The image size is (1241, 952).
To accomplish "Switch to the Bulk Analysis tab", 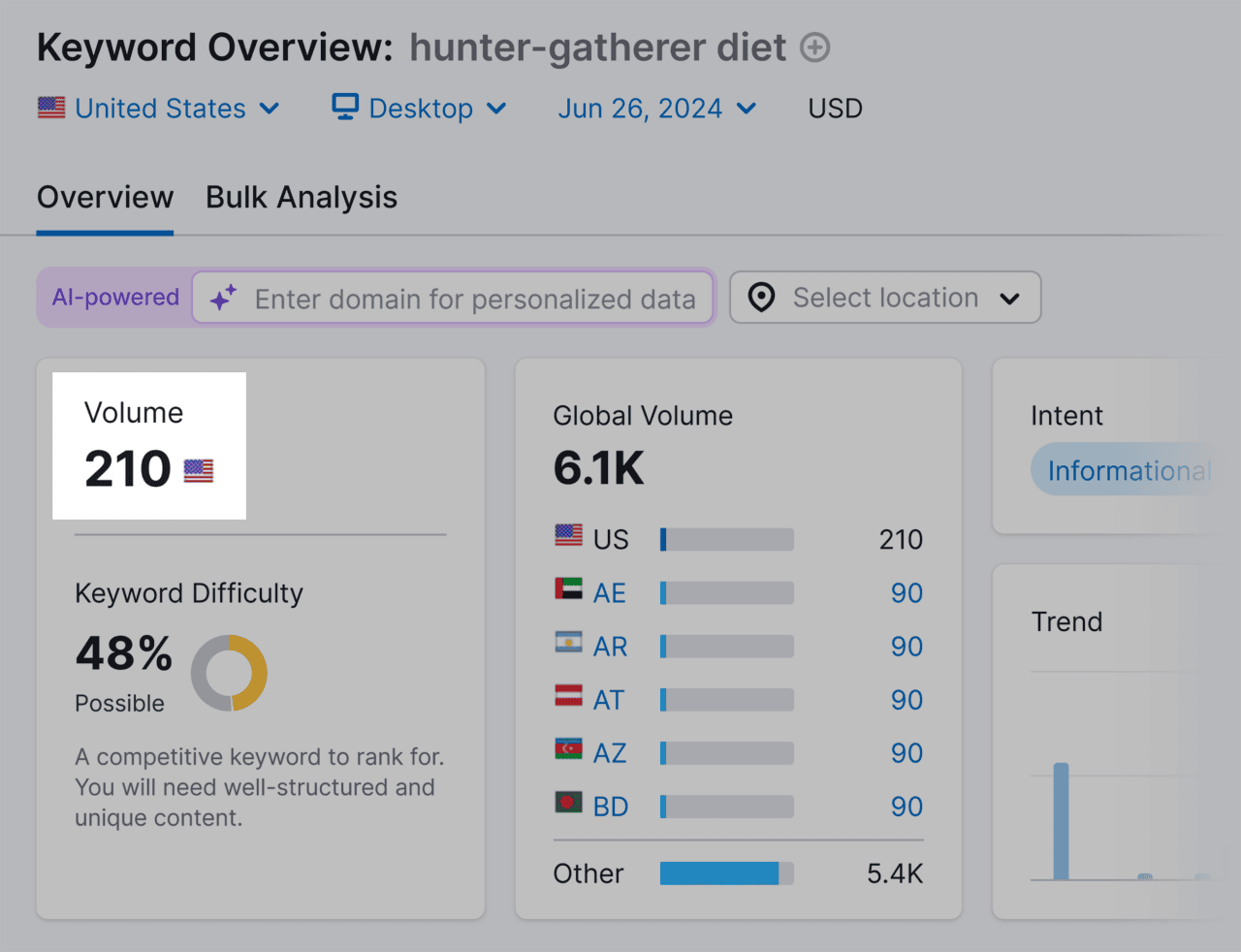I will [x=302, y=198].
